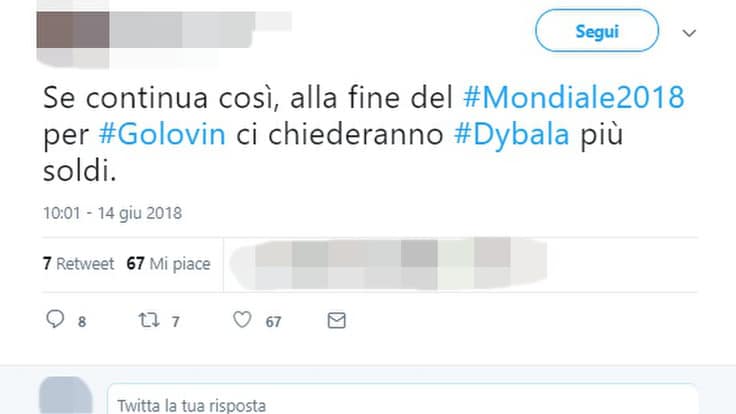736x414 pixels.
Task: View the 67 Mi piace list
Action: pos(169,264)
